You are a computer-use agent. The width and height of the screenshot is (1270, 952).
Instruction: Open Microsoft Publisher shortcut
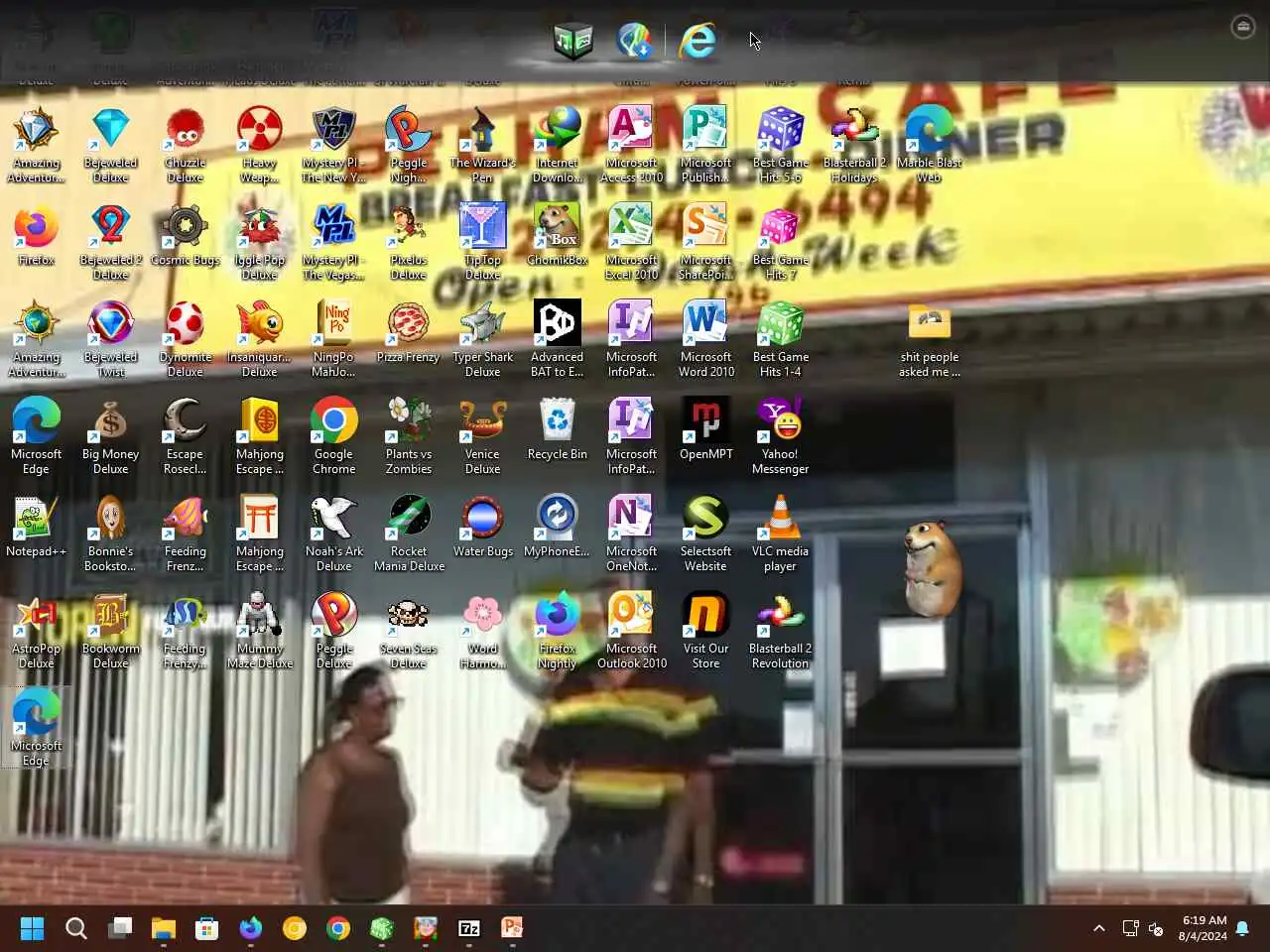click(x=706, y=146)
